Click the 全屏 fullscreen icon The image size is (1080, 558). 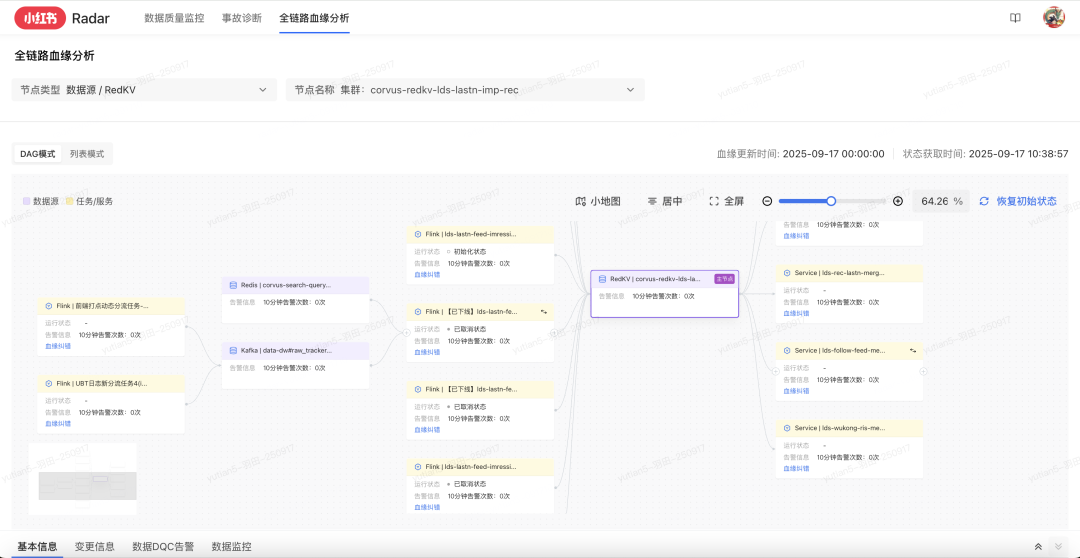[x=714, y=201]
